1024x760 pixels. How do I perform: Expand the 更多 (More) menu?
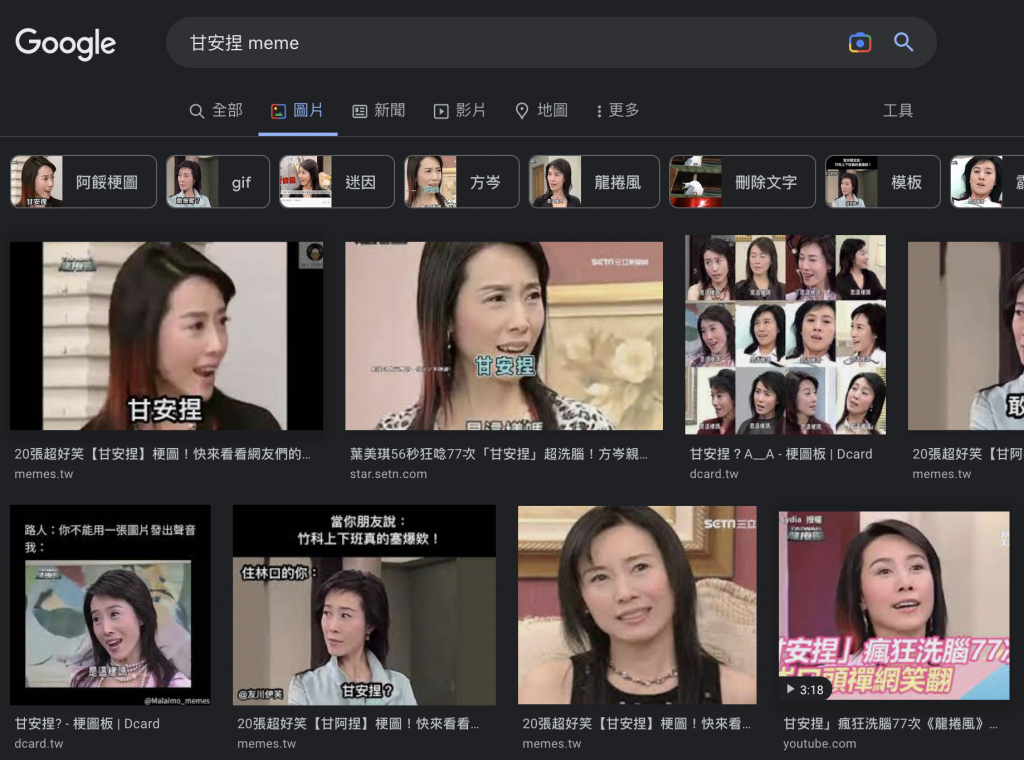[x=617, y=110]
